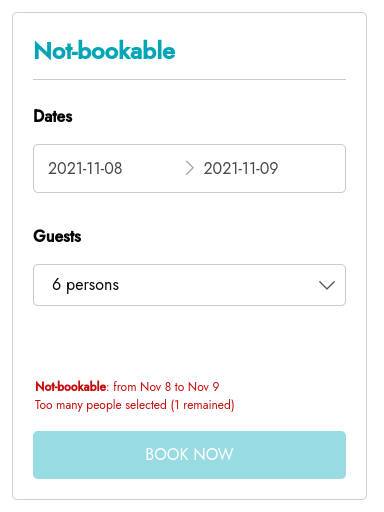Click the chevron arrow between the dates
The height and width of the screenshot is (512, 384).
click(190, 168)
